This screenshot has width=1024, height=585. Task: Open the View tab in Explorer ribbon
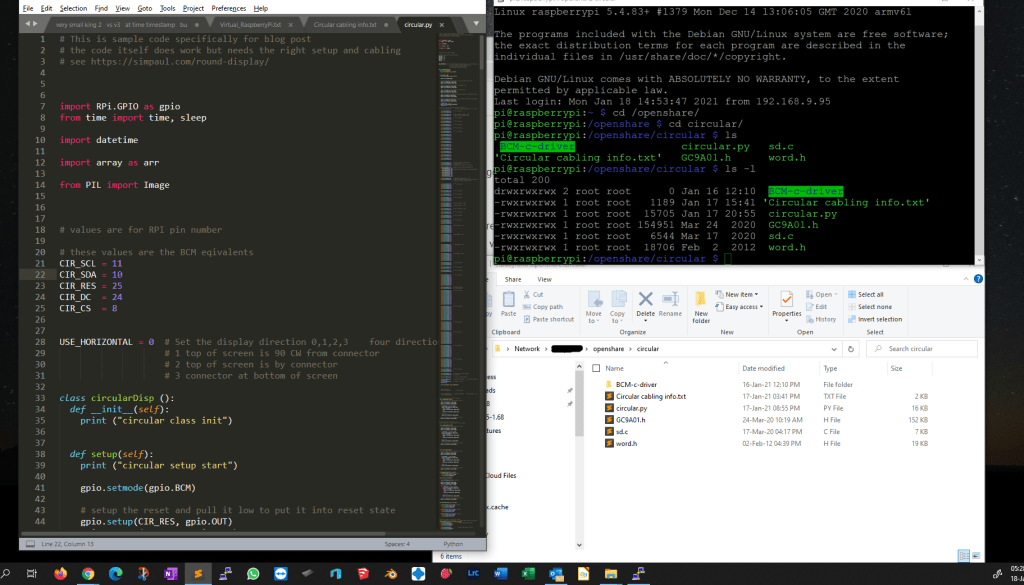[544, 280]
